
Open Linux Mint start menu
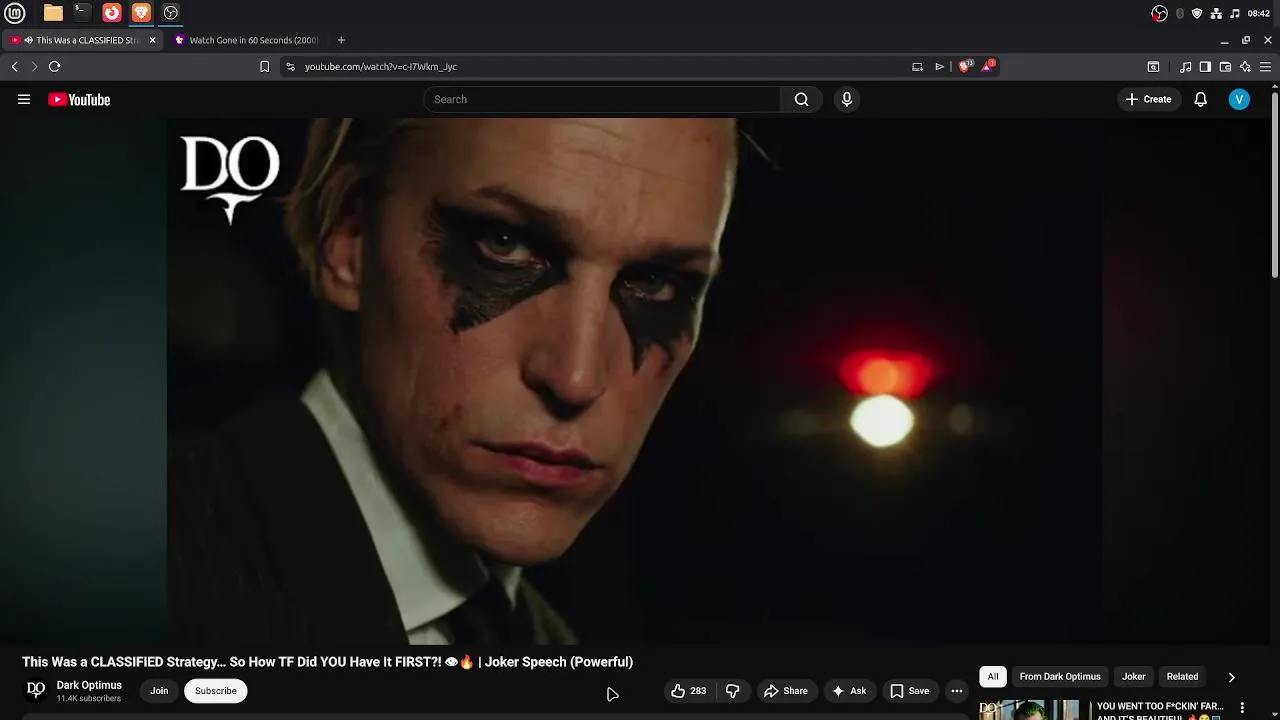[x=15, y=13]
